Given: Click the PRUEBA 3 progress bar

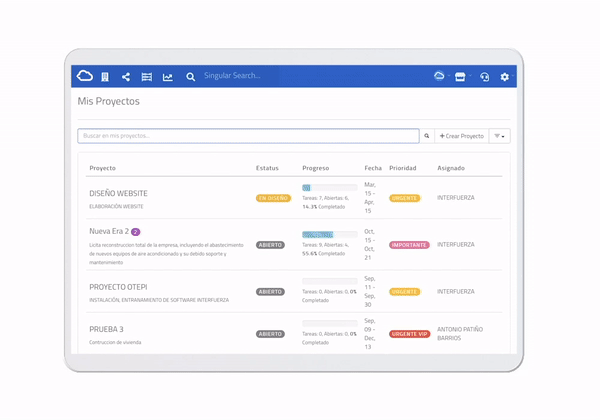Looking at the screenshot, I should (x=329, y=323).
